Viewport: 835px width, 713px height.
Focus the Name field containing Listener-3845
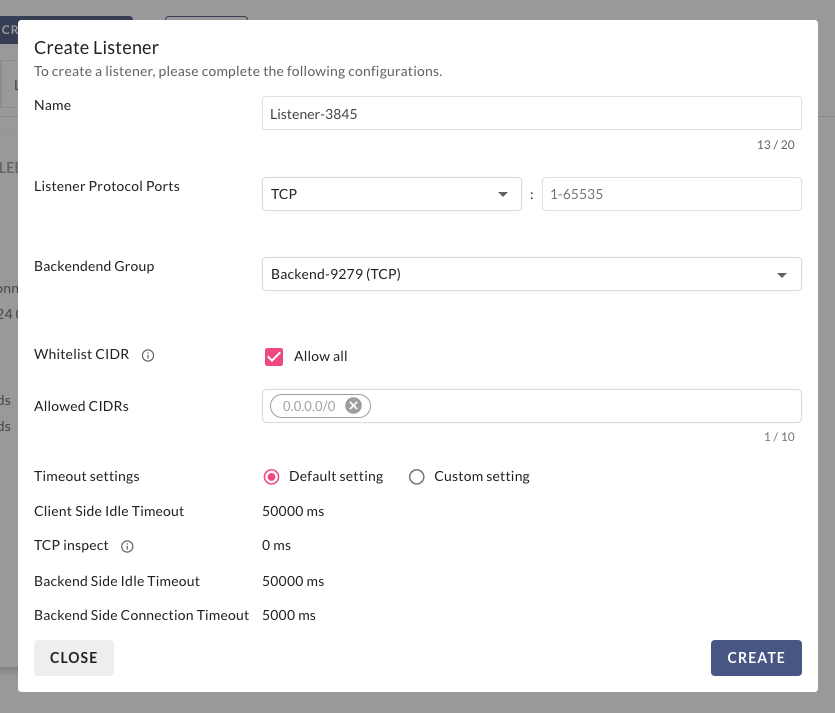(531, 114)
